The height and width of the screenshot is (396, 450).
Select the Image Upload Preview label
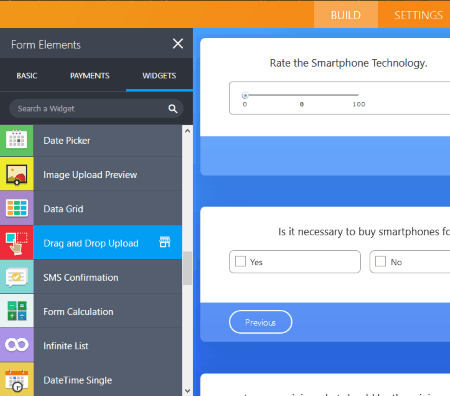click(90, 175)
